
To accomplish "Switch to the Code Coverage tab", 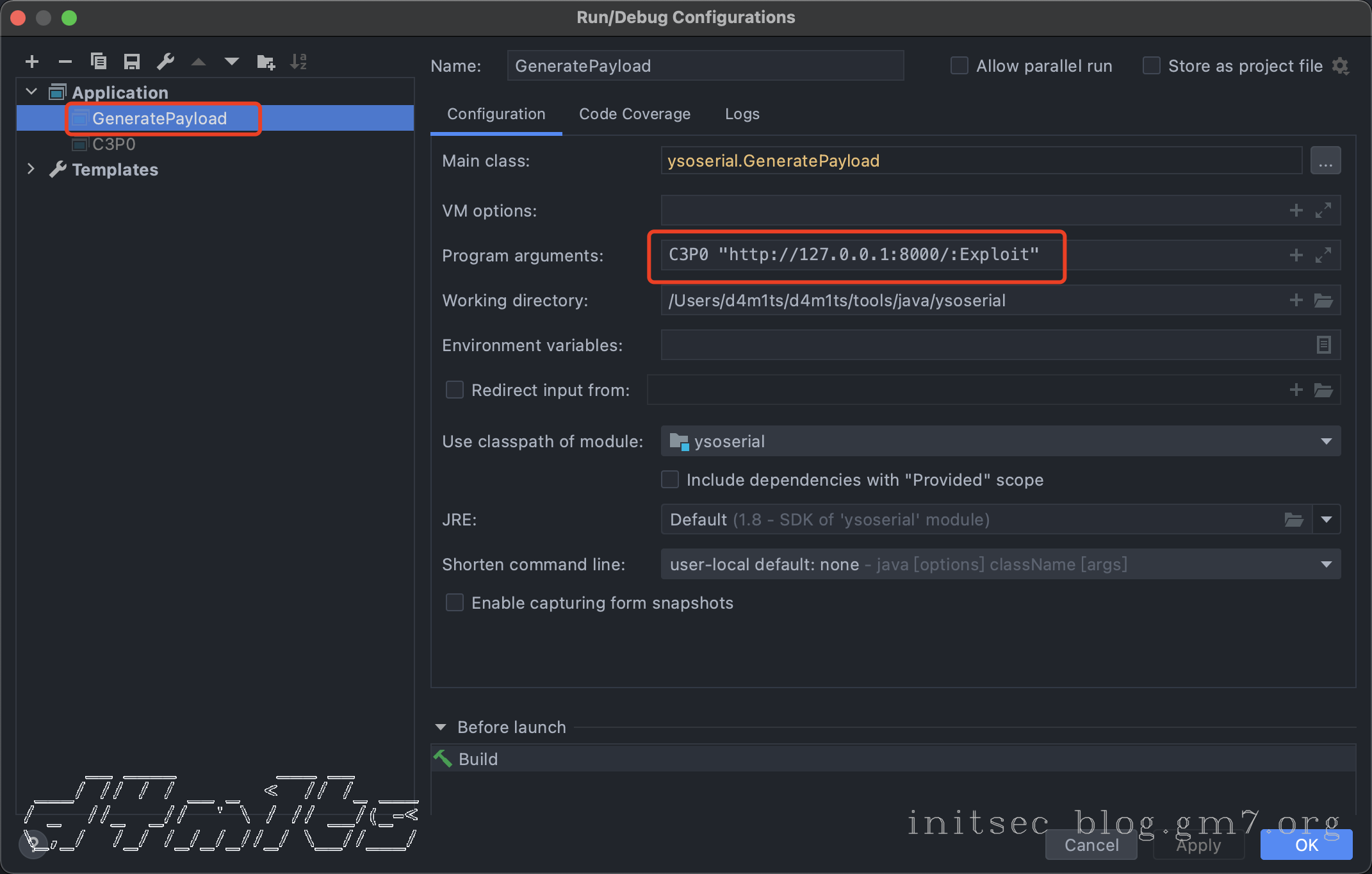I will click(634, 114).
